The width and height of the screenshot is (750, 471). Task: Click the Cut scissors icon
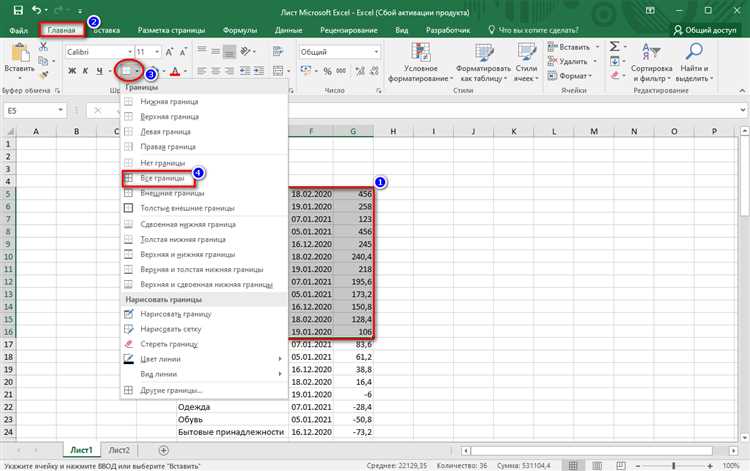(x=43, y=47)
